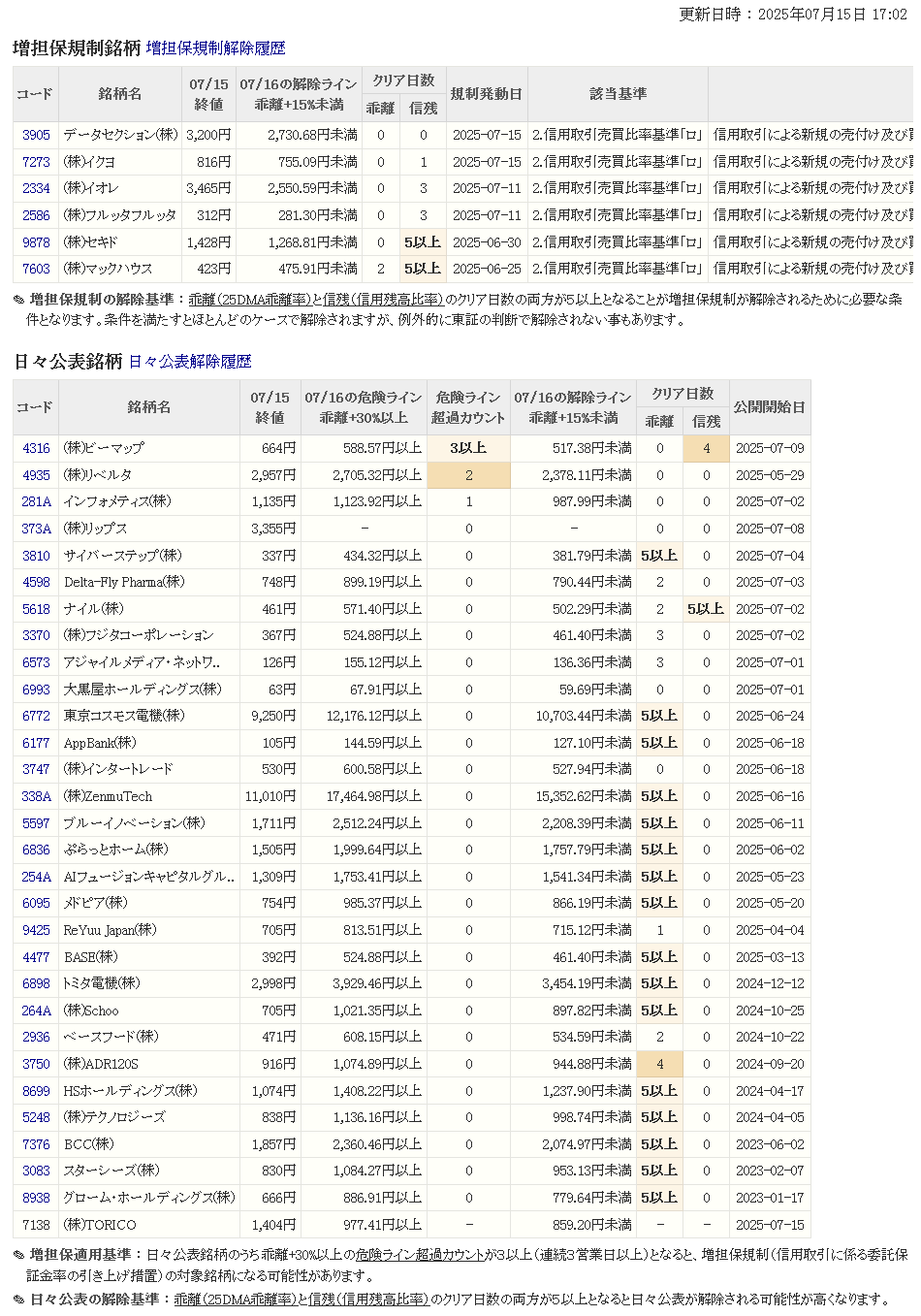Open stock code 5597 link
The image size is (921, 1316).
36,823
